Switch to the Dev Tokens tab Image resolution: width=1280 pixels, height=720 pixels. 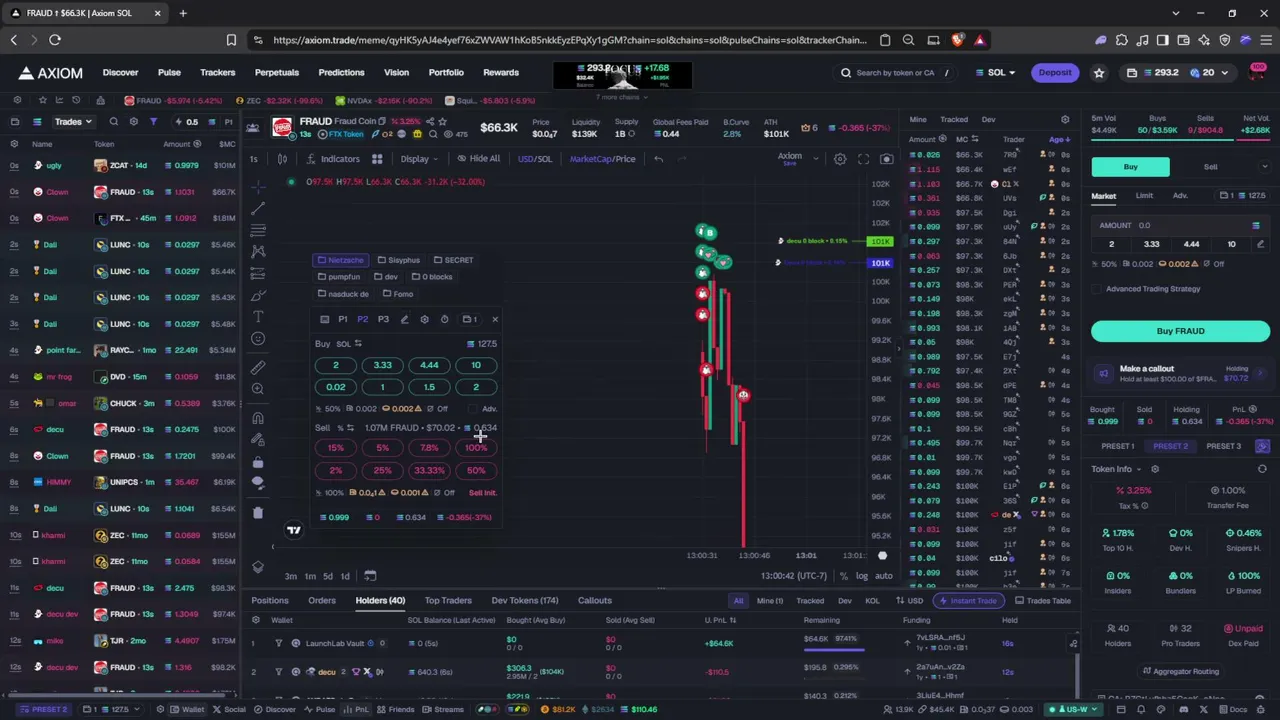tap(525, 601)
